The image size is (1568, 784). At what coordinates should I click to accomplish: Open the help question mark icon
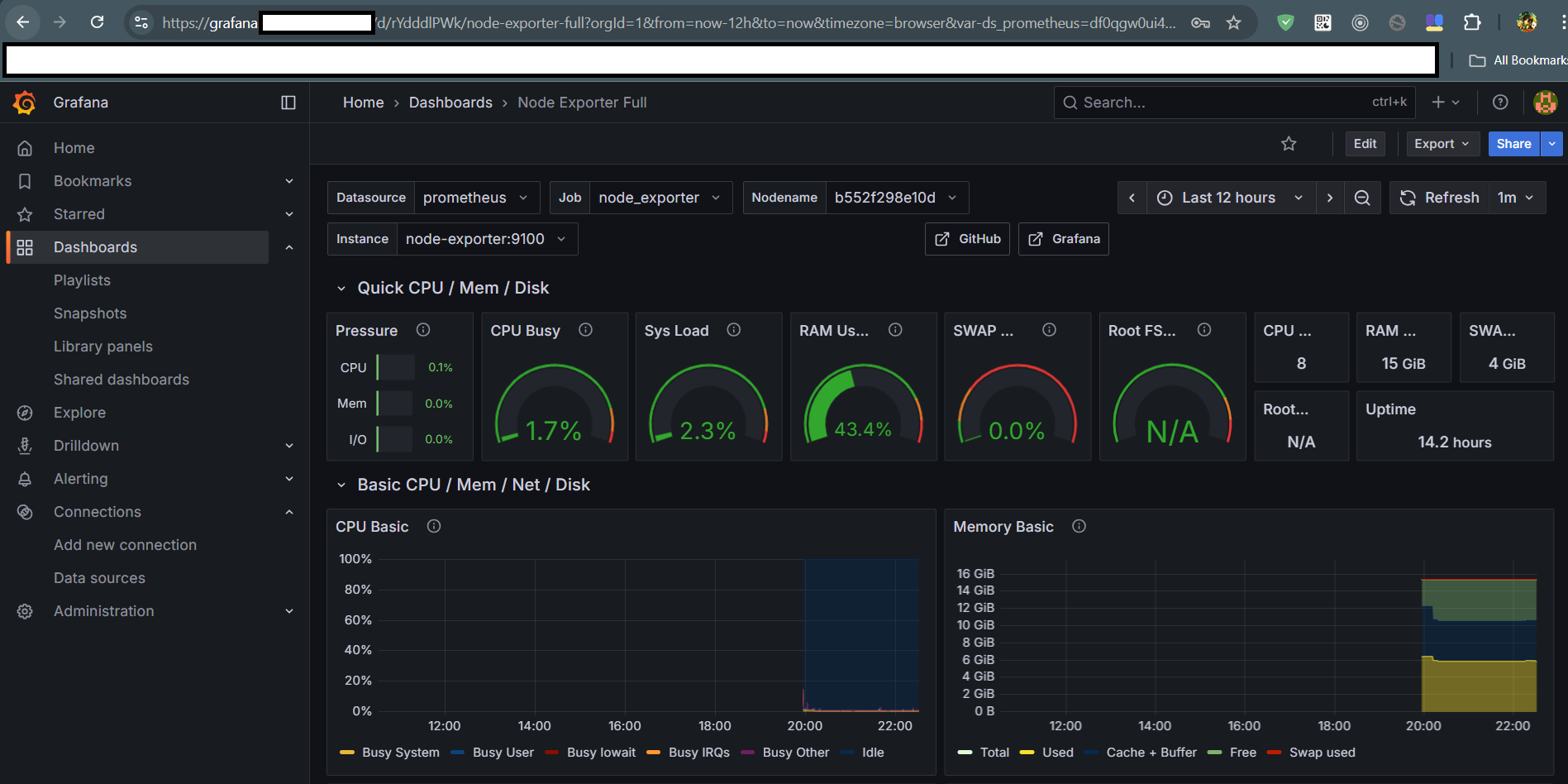(1500, 103)
